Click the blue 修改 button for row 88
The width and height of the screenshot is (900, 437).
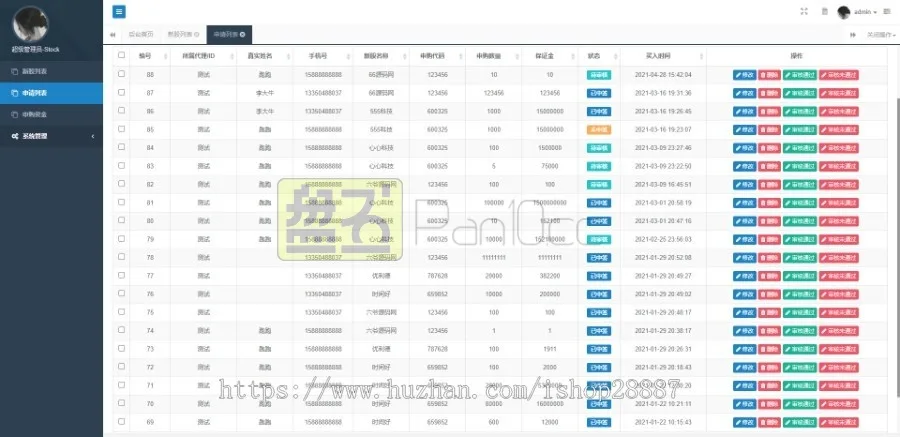[744, 74]
